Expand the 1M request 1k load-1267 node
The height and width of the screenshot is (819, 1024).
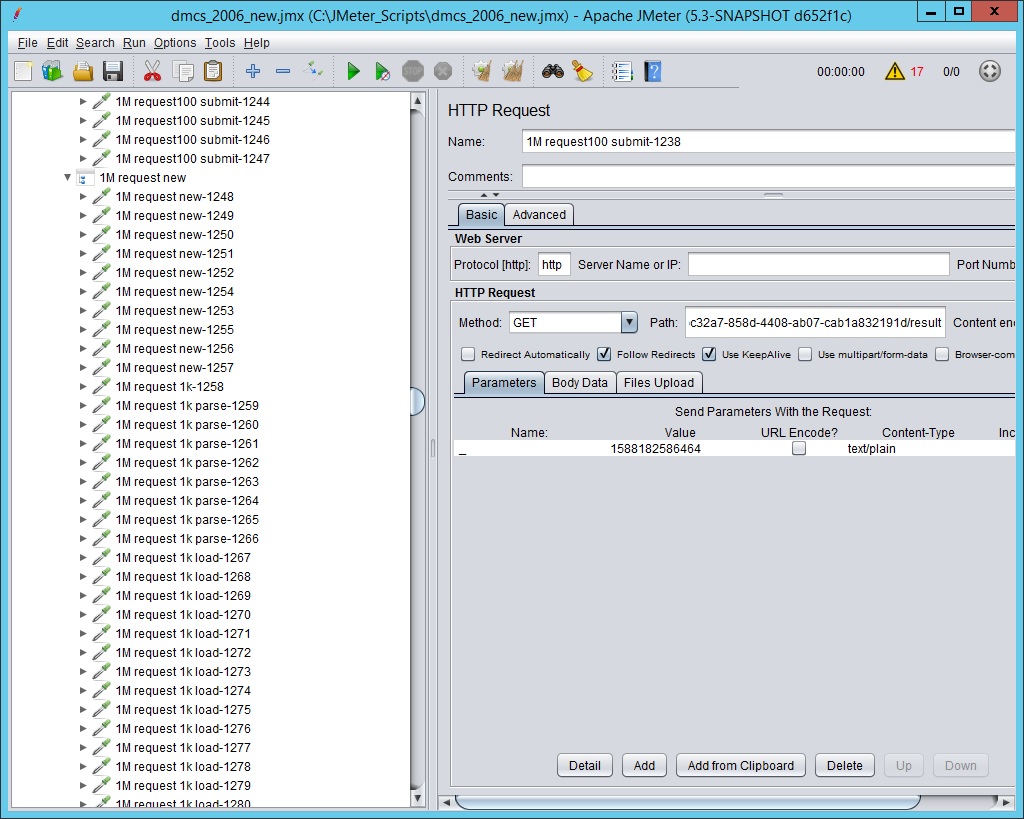tap(85, 558)
